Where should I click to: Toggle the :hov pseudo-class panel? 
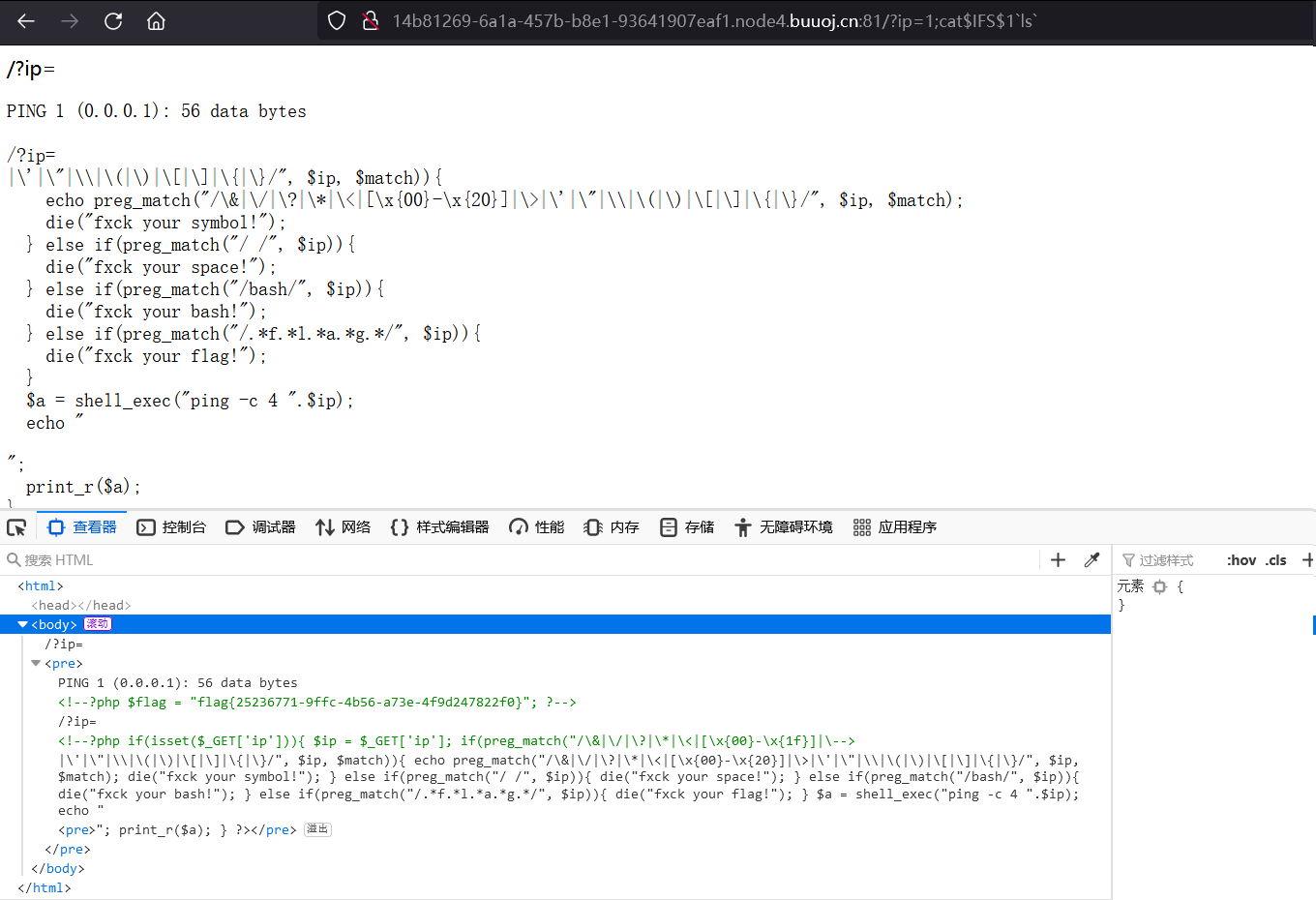point(1241,560)
